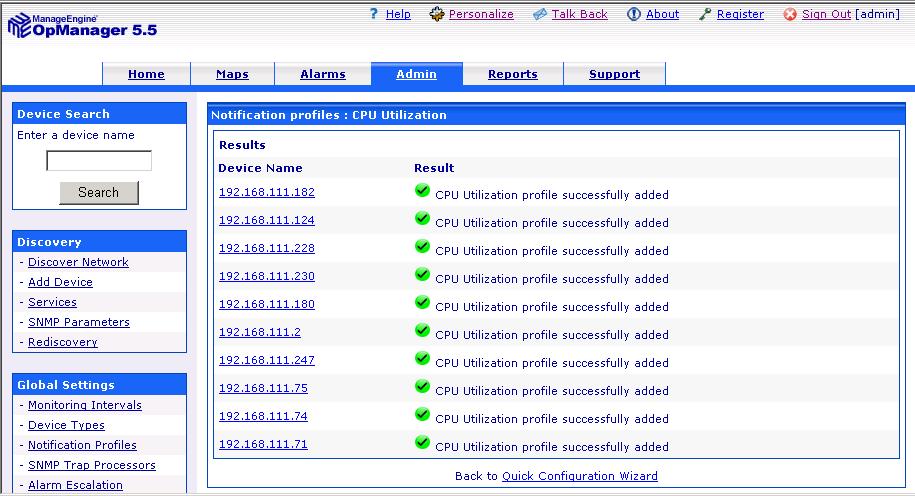The image size is (915, 496).
Task: Click the Device Name column header
Action: (x=260, y=168)
